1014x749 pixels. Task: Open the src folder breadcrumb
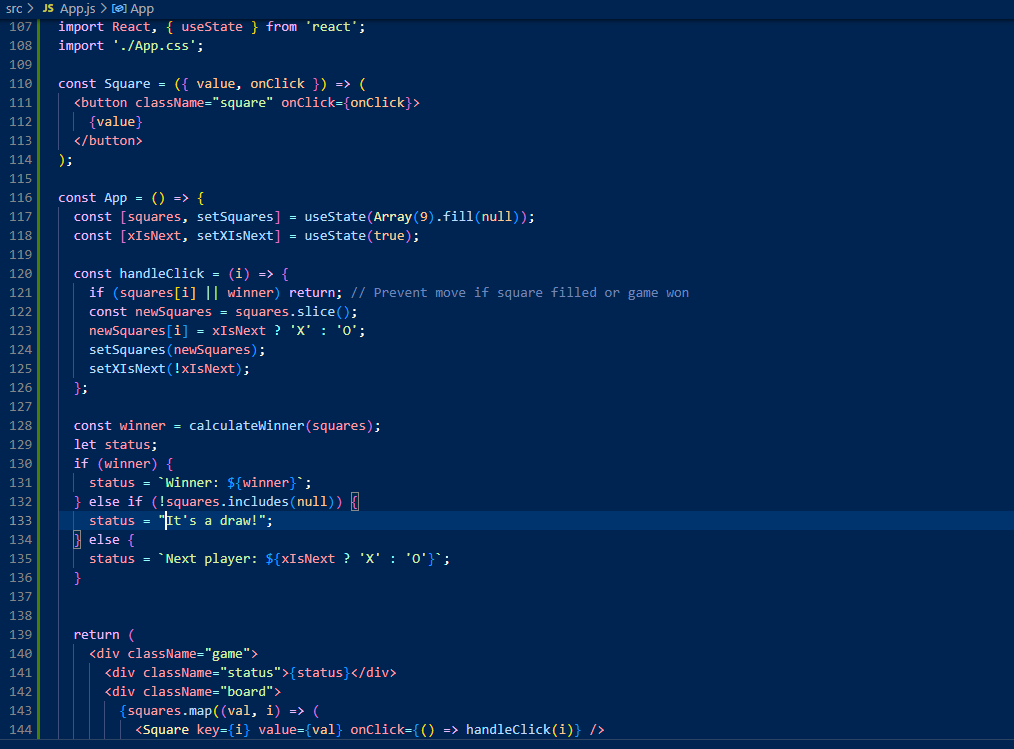(x=14, y=8)
